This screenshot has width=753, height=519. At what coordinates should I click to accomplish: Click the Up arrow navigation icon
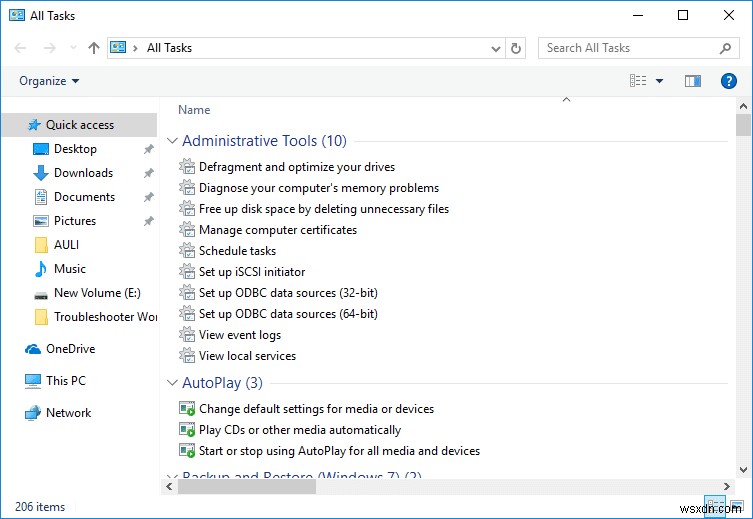(94, 48)
